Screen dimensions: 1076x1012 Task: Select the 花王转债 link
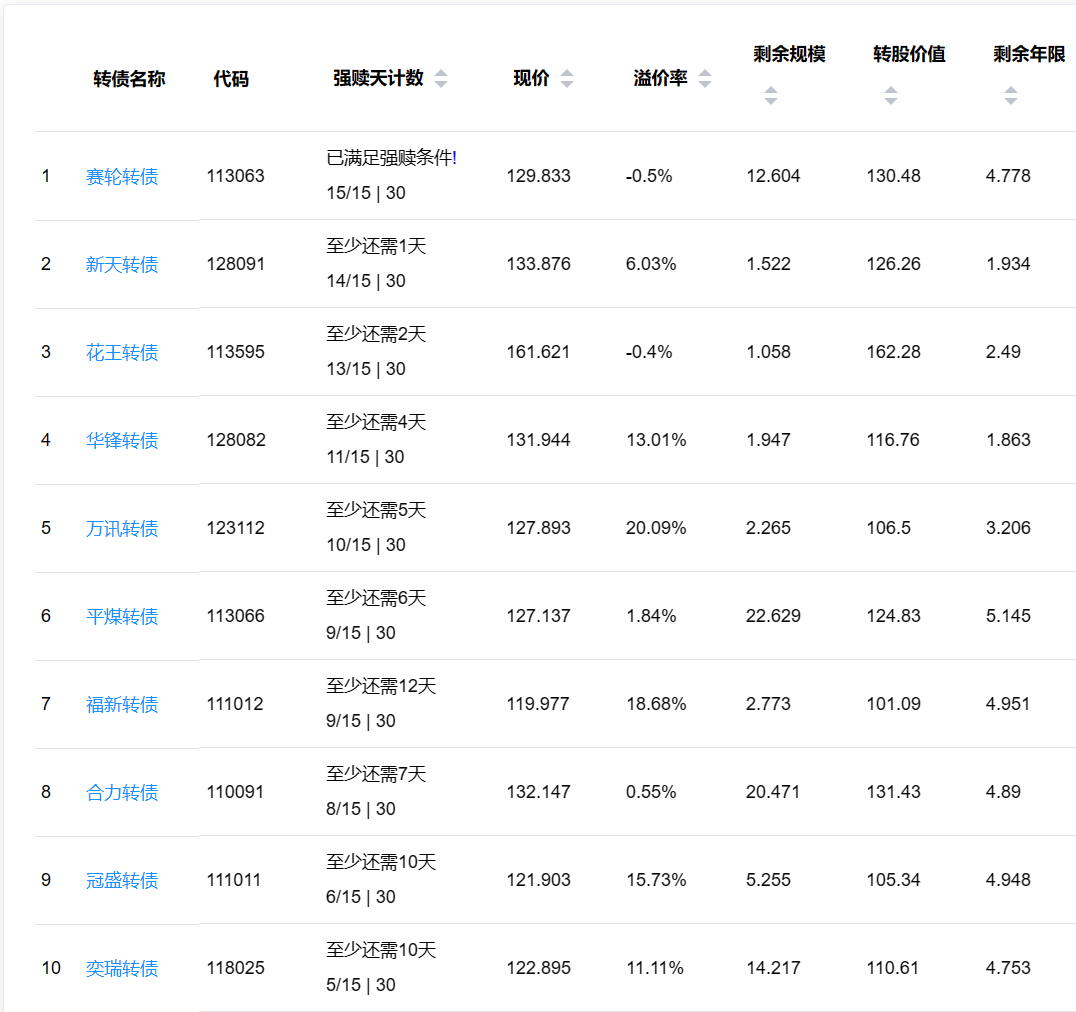122,353
